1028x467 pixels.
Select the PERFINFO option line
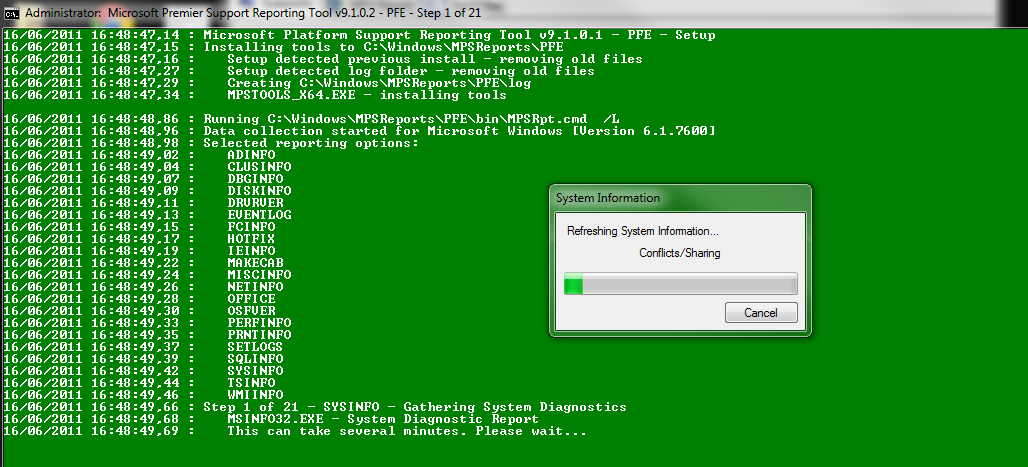pos(147,323)
